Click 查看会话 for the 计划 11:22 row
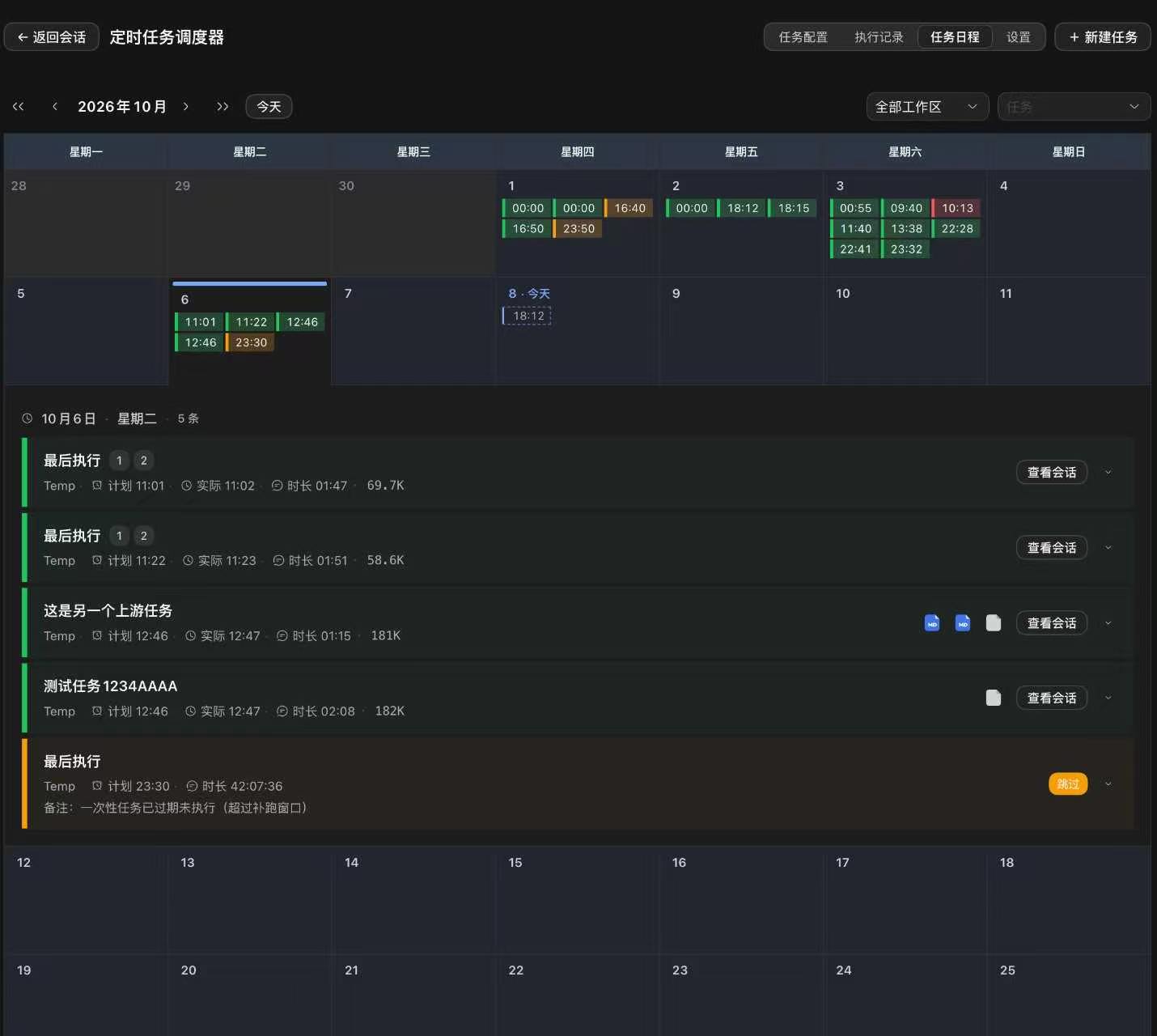Image resolution: width=1157 pixels, height=1036 pixels. coord(1052,548)
